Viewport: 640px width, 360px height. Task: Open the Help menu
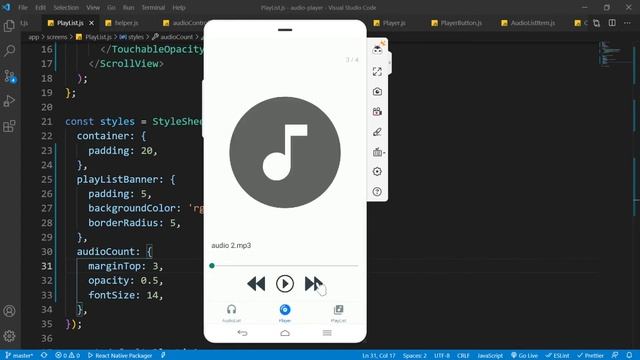pyautogui.click(x=179, y=7)
